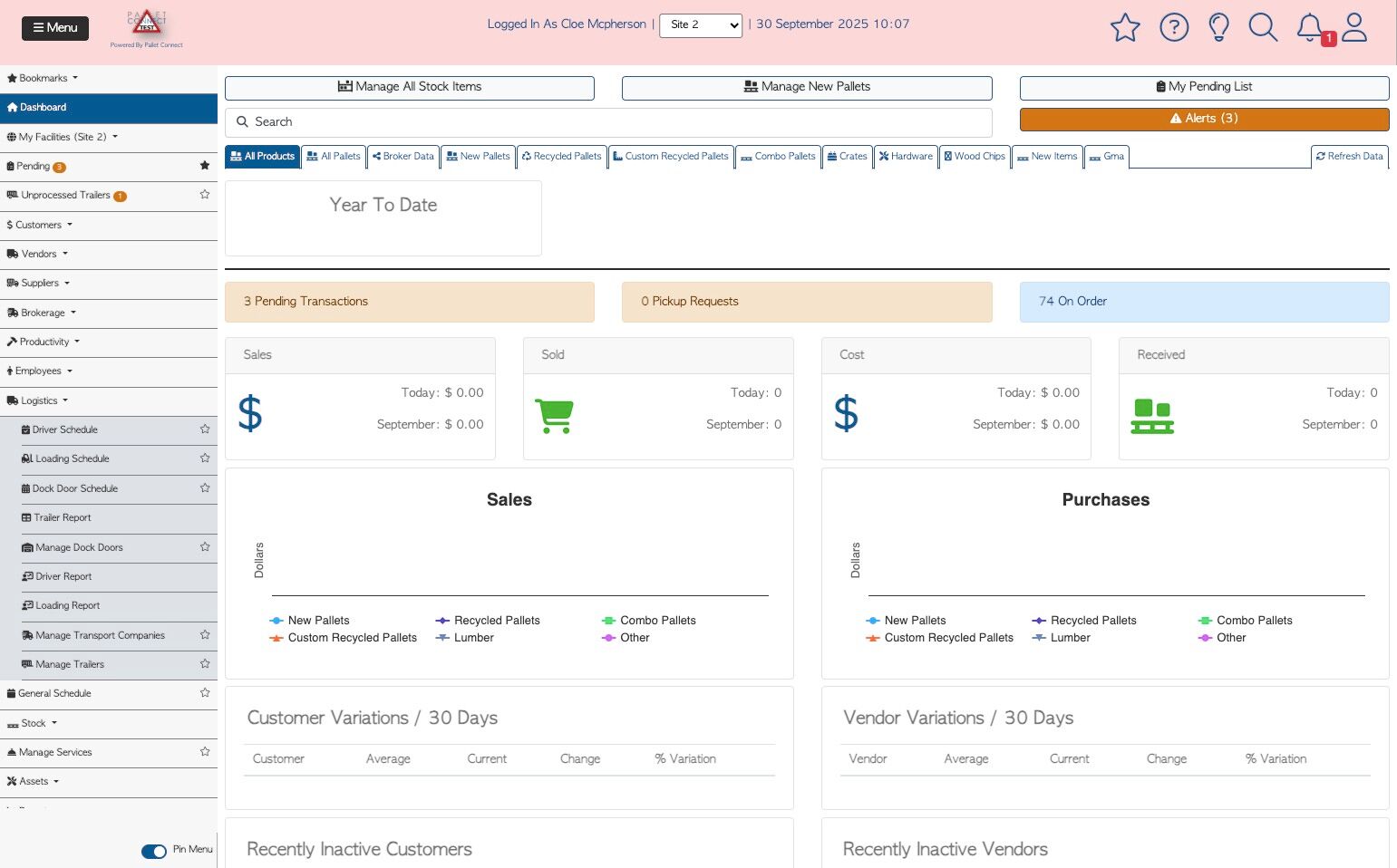Switch to the Broker Data tab

click(403, 157)
